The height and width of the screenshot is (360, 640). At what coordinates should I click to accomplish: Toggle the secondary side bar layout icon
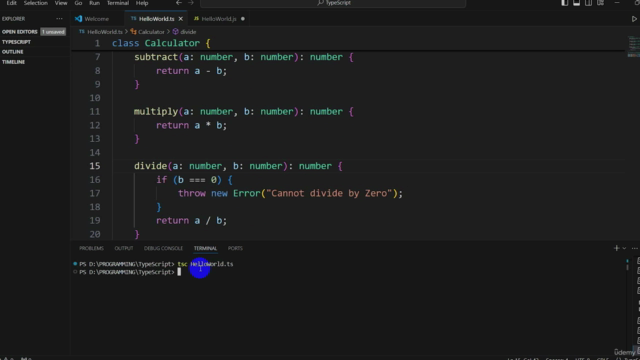(588, 3)
